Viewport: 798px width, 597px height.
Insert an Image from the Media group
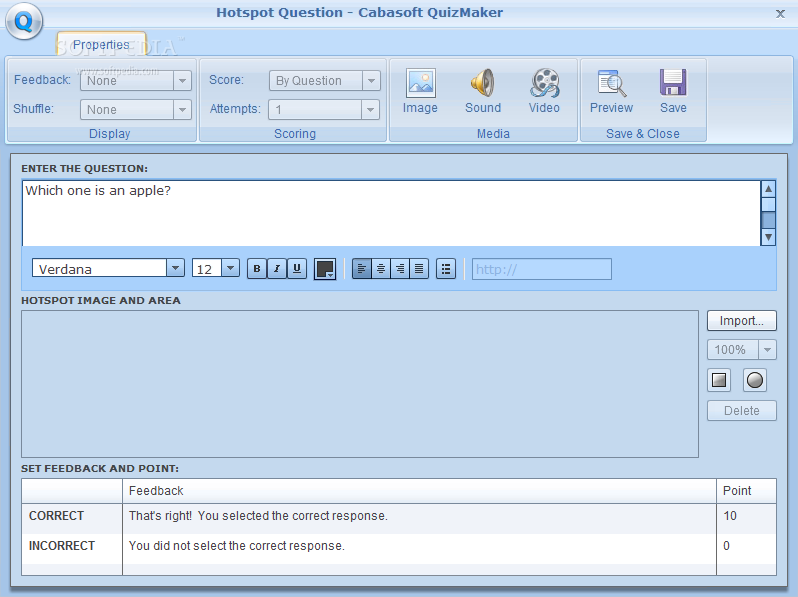click(x=420, y=91)
